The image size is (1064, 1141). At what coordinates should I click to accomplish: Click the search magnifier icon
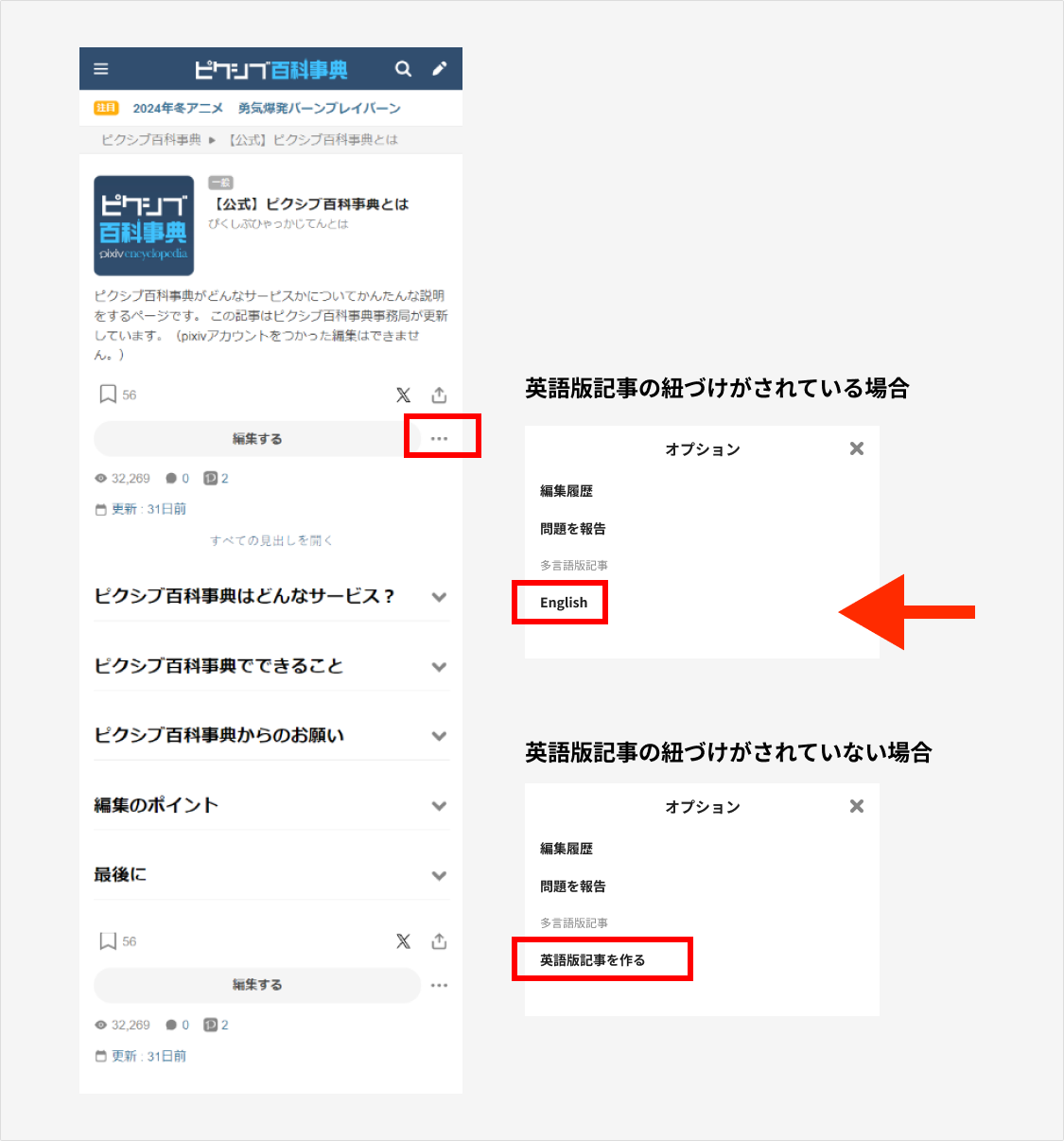coord(403,69)
